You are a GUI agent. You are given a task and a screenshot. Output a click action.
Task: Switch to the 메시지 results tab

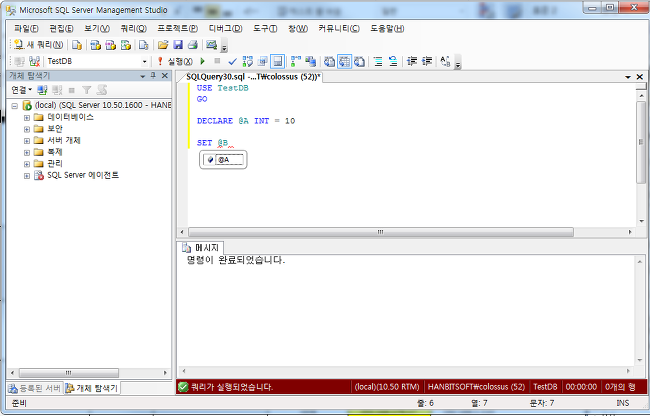(201, 248)
